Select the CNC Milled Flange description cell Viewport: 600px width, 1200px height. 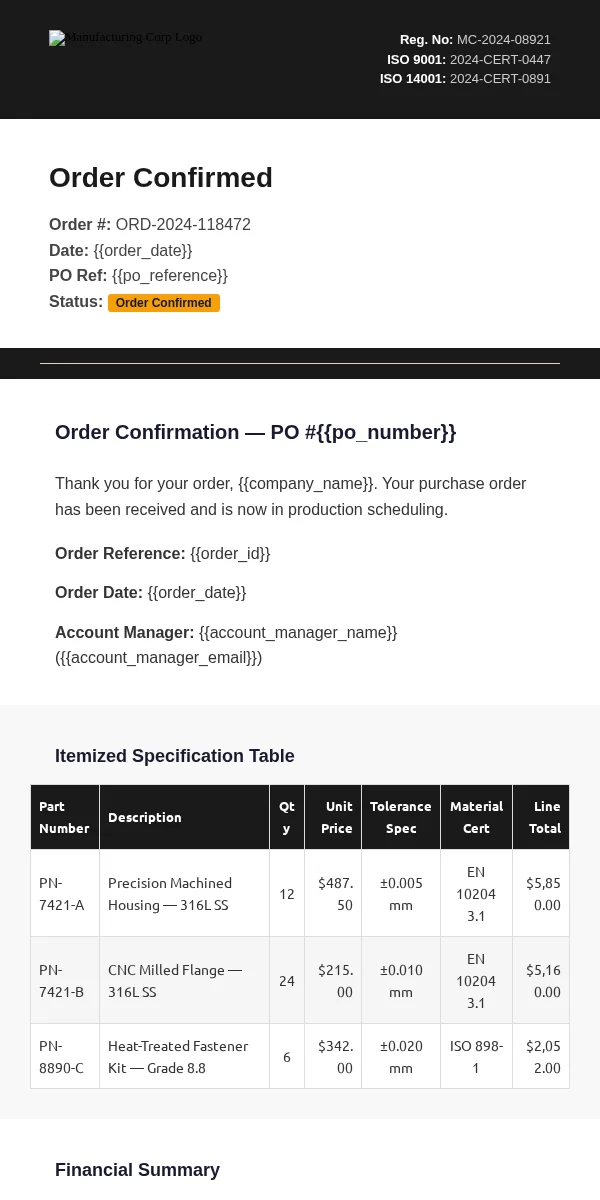click(185, 981)
